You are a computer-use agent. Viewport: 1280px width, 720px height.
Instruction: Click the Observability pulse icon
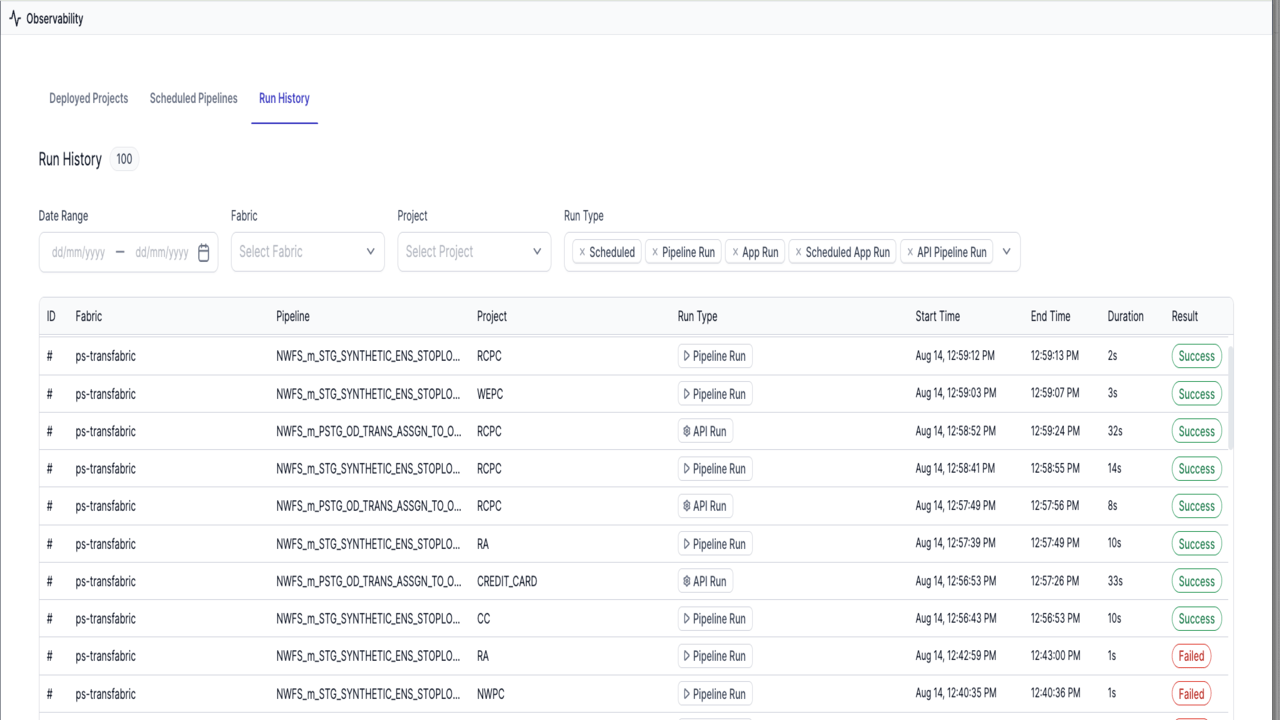point(14,18)
